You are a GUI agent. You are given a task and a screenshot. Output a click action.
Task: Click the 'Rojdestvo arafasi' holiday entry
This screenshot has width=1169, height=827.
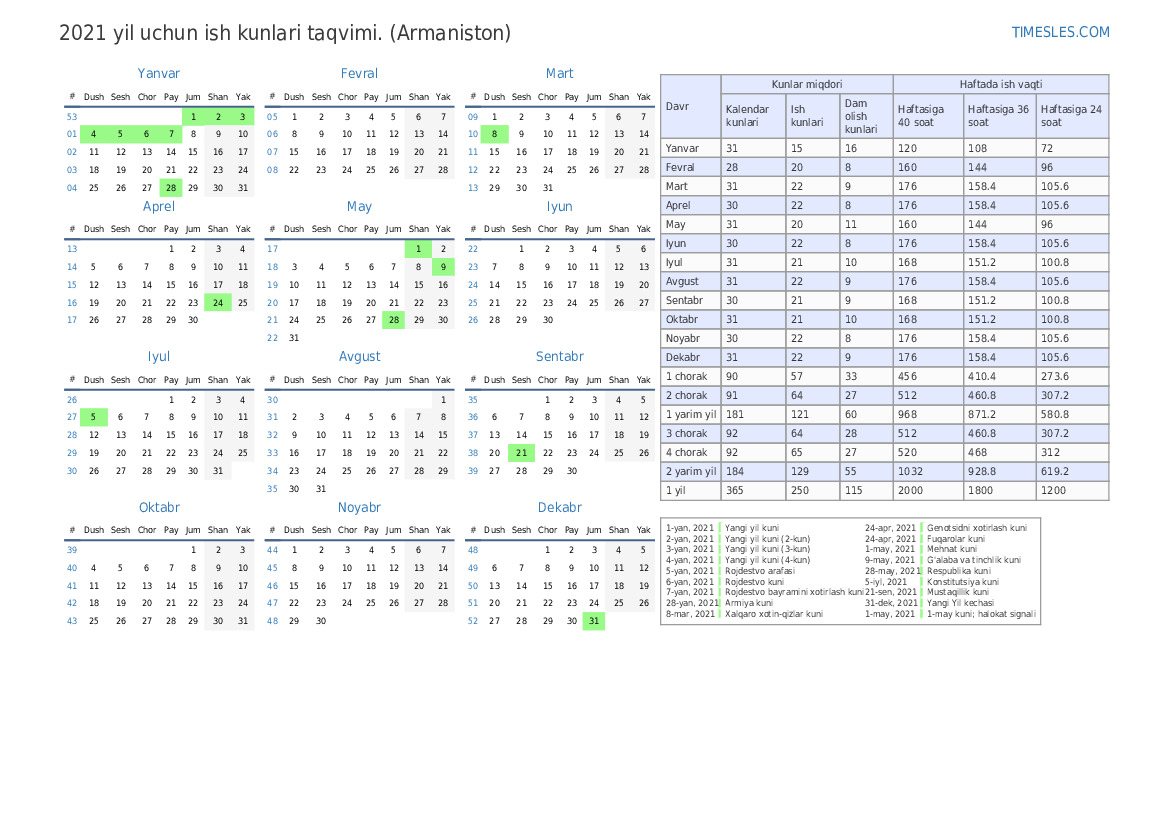click(760, 571)
